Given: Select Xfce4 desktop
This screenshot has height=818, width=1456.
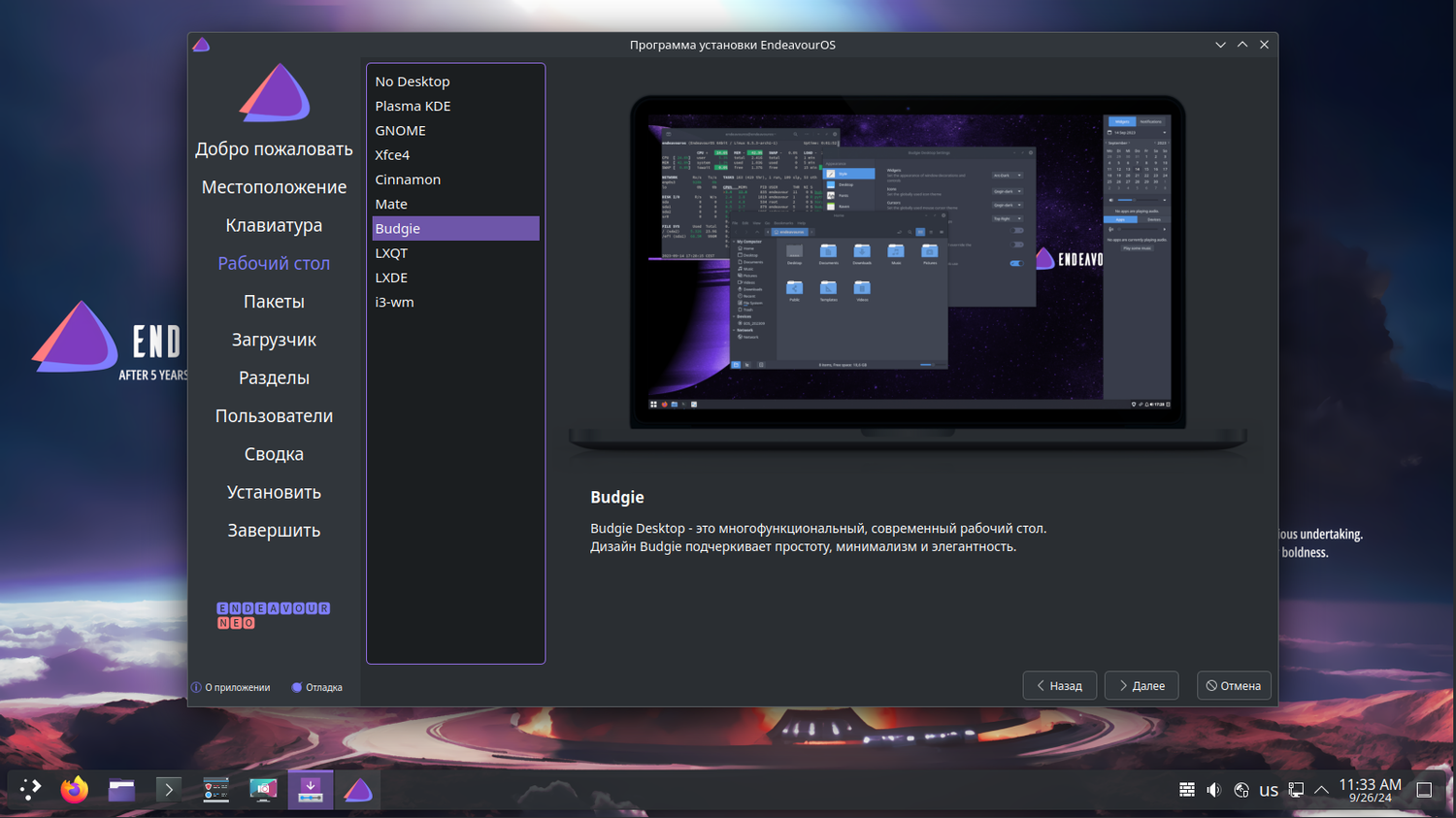Looking at the screenshot, I should [455, 154].
